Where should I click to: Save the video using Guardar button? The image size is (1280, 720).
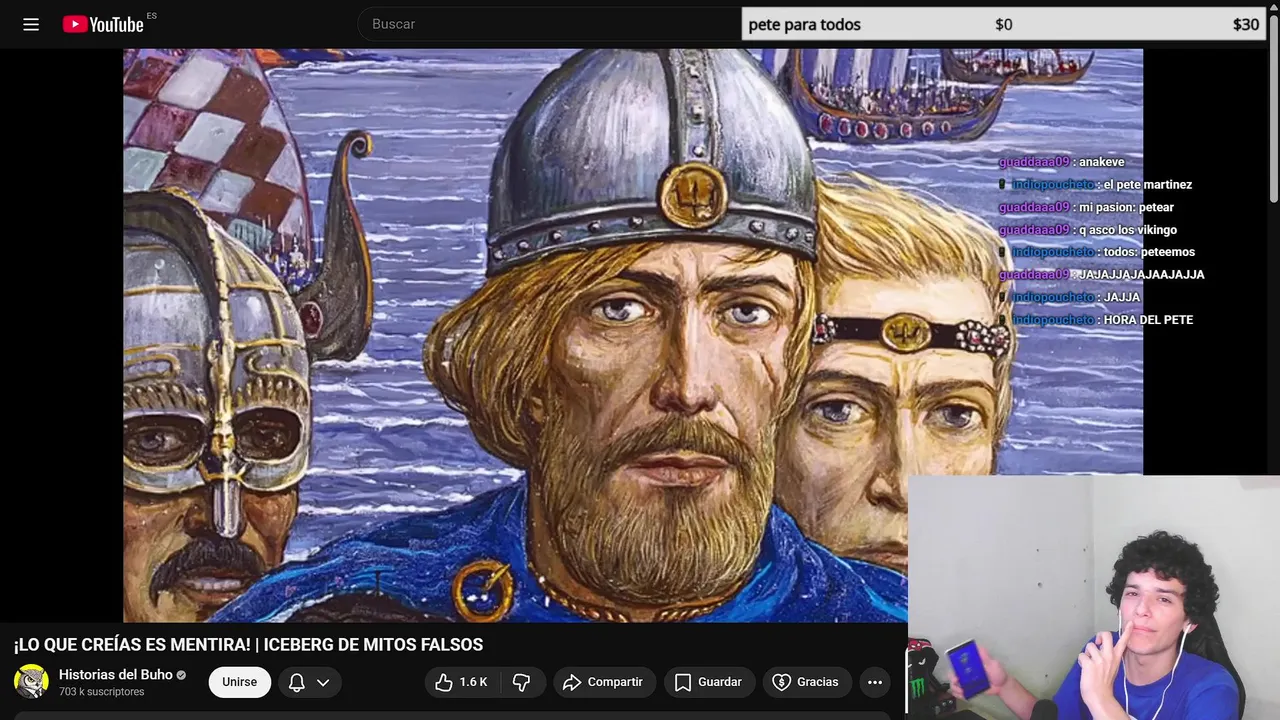click(709, 682)
